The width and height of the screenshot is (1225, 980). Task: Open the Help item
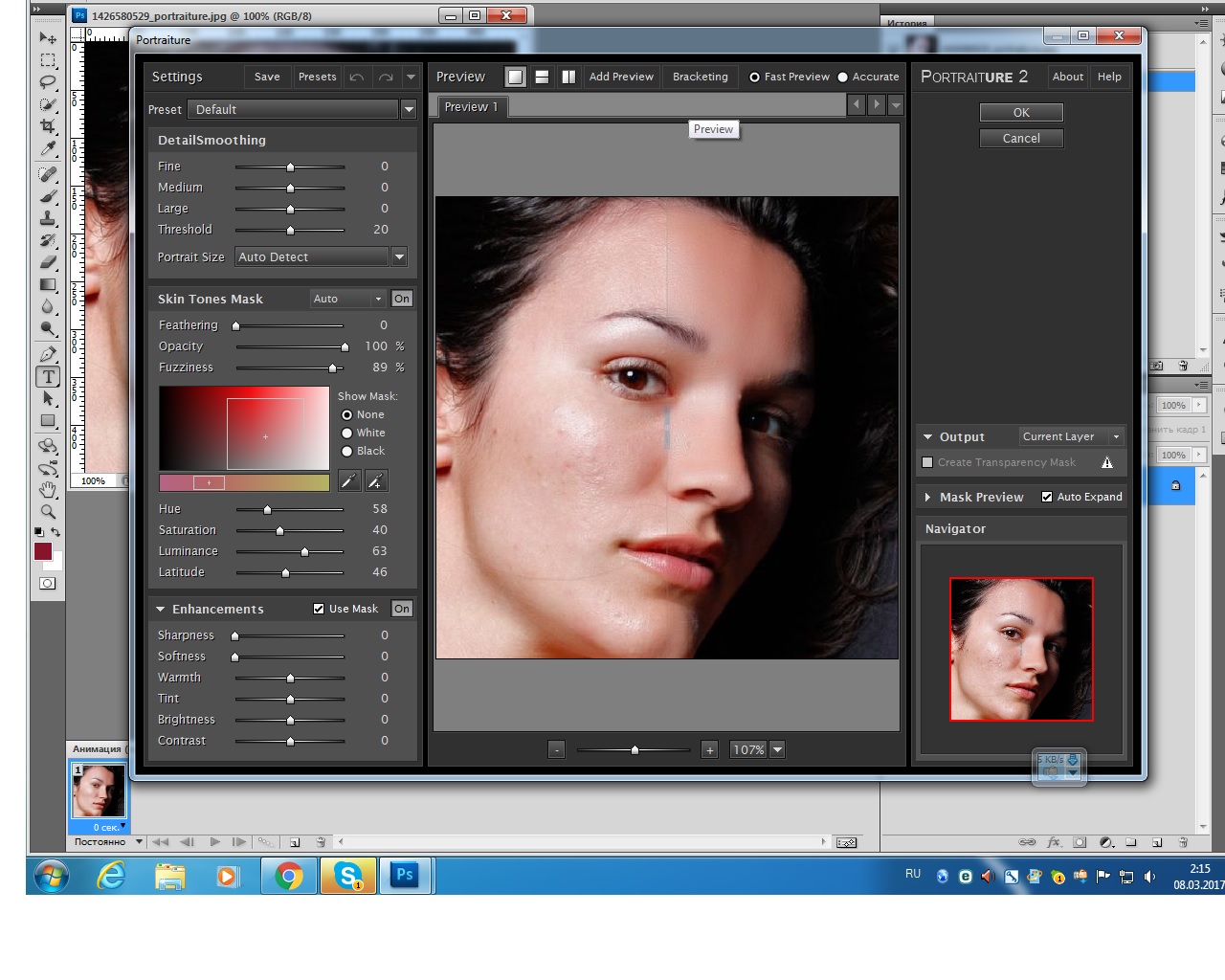[x=1109, y=77]
